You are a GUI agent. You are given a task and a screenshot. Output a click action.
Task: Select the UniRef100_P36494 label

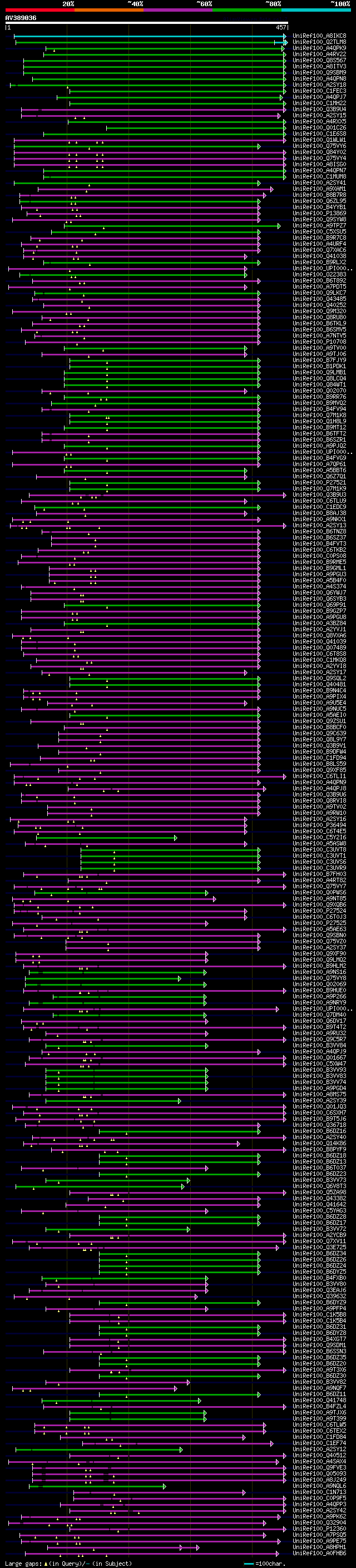(x=319, y=825)
